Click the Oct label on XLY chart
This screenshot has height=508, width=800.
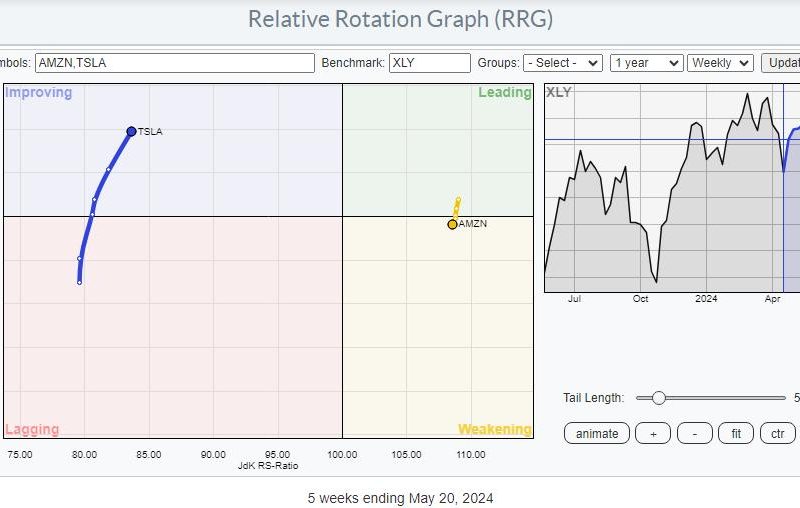[640, 299]
